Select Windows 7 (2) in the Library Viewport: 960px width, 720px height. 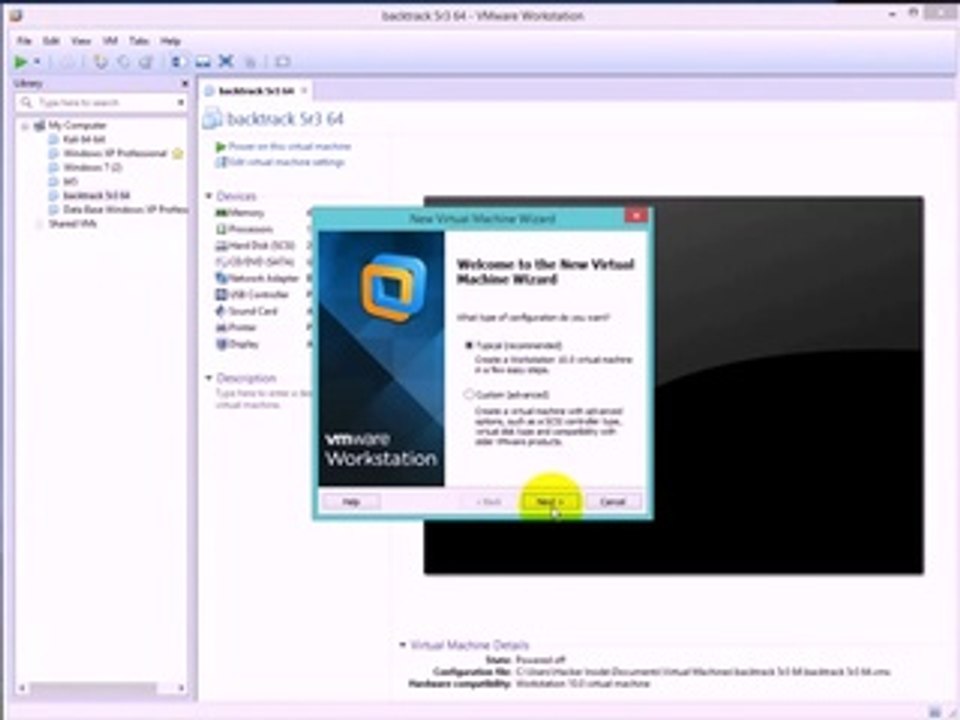92,167
